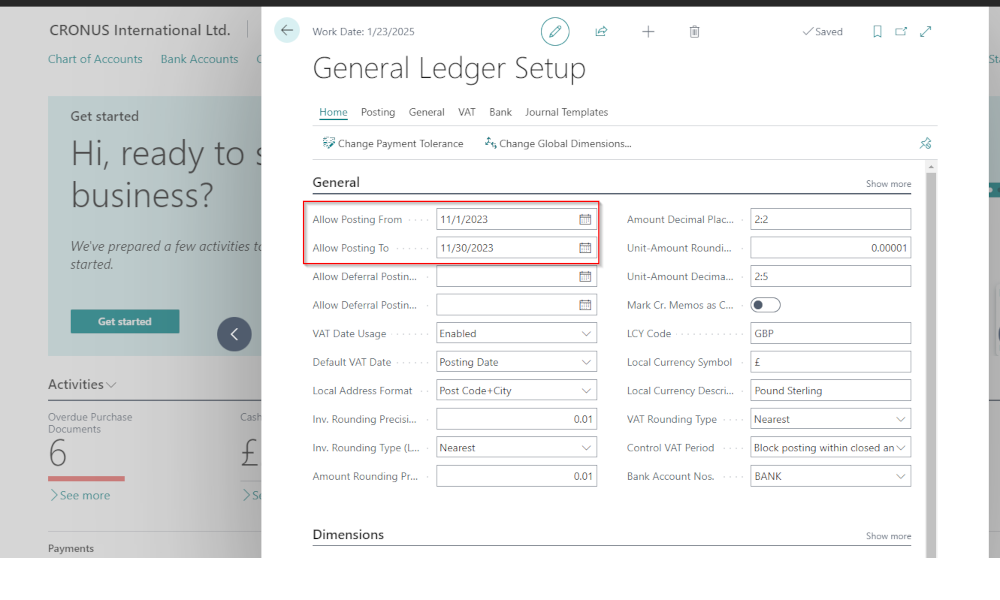The image size is (1000, 600).
Task: Click the Delete (trash) icon
Action: [694, 31]
